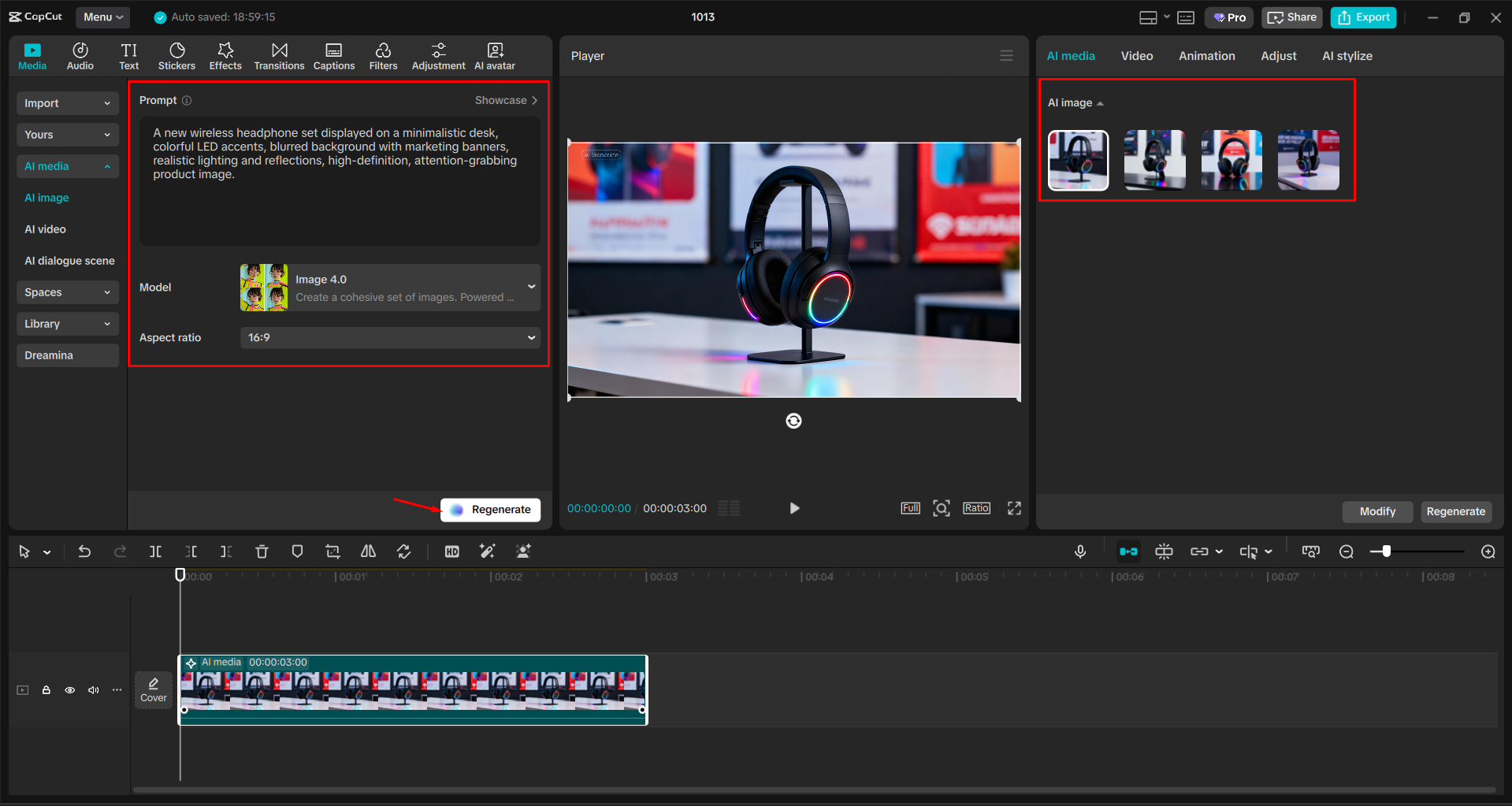Viewport: 1512px width, 806px height.
Task: Switch to the Animation tab
Action: click(x=1206, y=56)
